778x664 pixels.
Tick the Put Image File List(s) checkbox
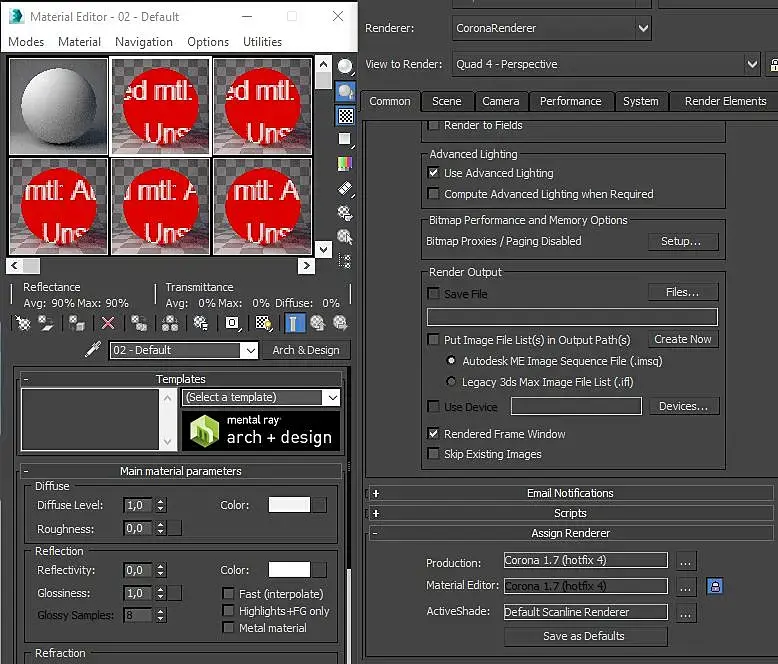[x=434, y=339]
